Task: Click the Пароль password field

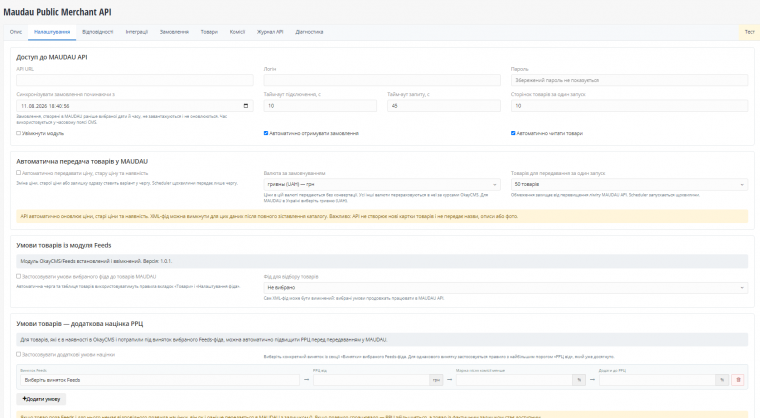Action: pyautogui.click(x=629, y=80)
